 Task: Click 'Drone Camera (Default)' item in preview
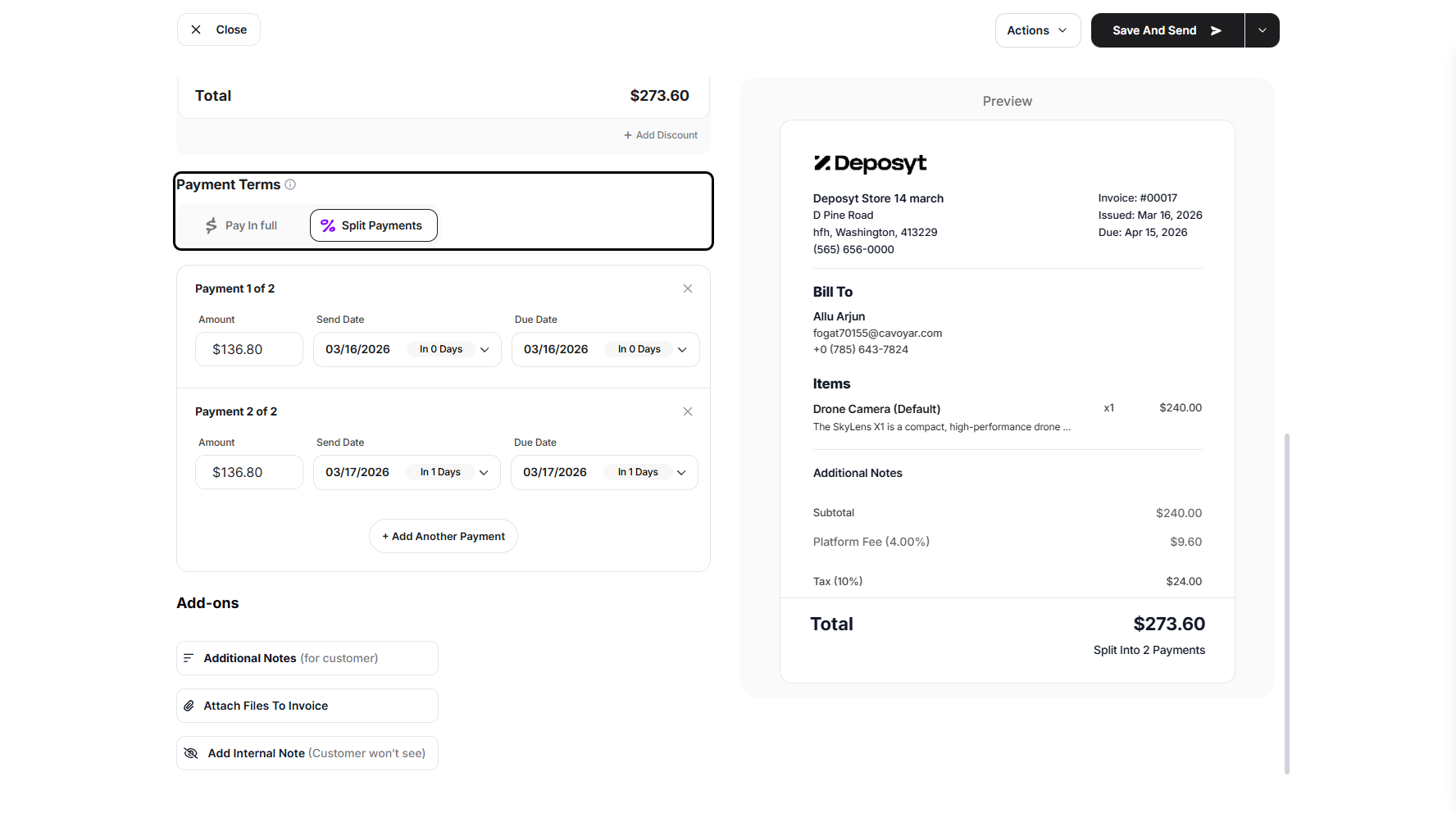(x=876, y=409)
